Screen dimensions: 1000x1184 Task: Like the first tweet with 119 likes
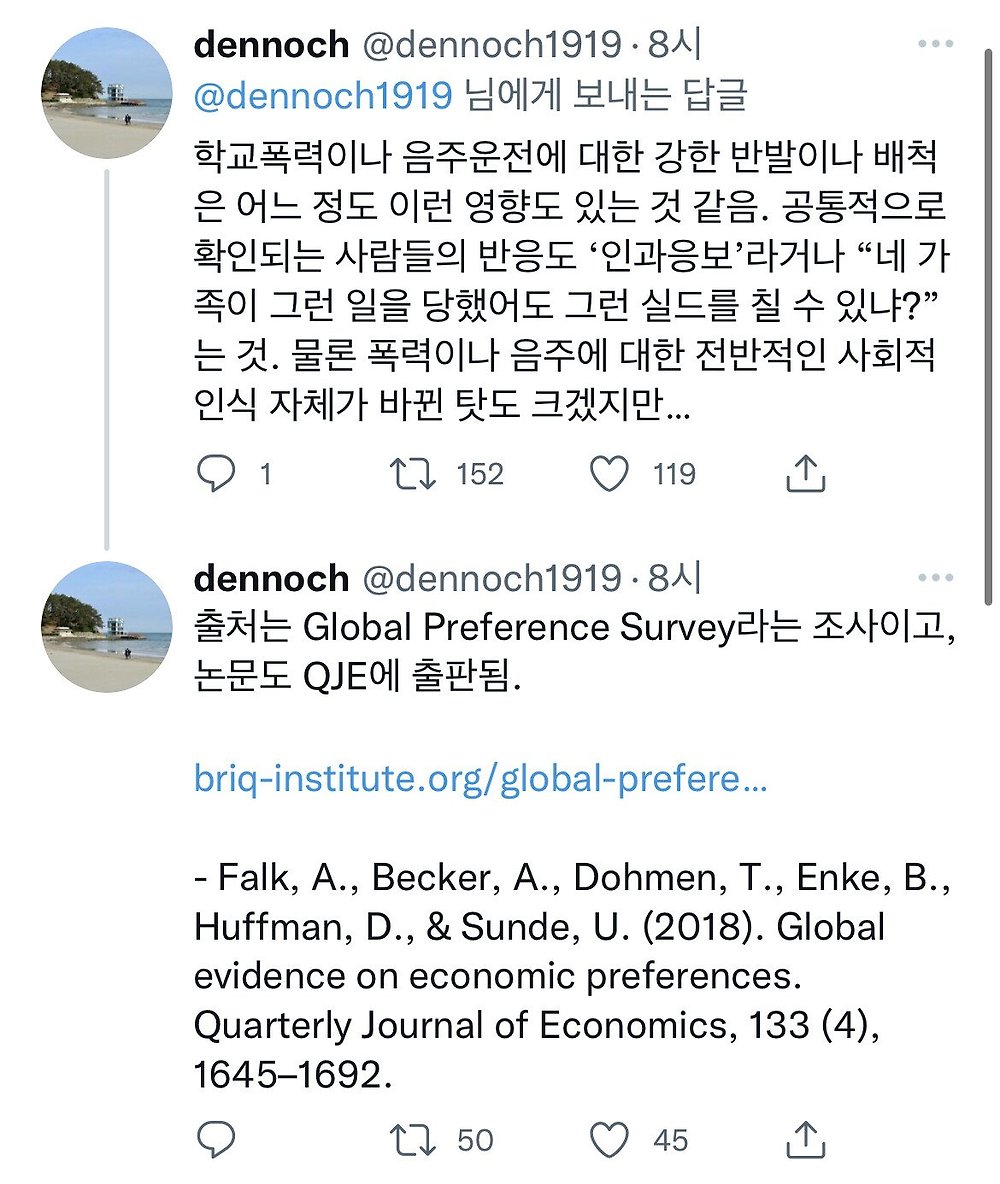pyautogui.click(x=609, y=473)
